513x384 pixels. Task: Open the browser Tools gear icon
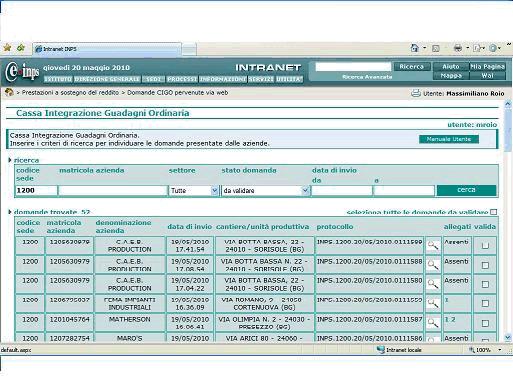point(493,48)
